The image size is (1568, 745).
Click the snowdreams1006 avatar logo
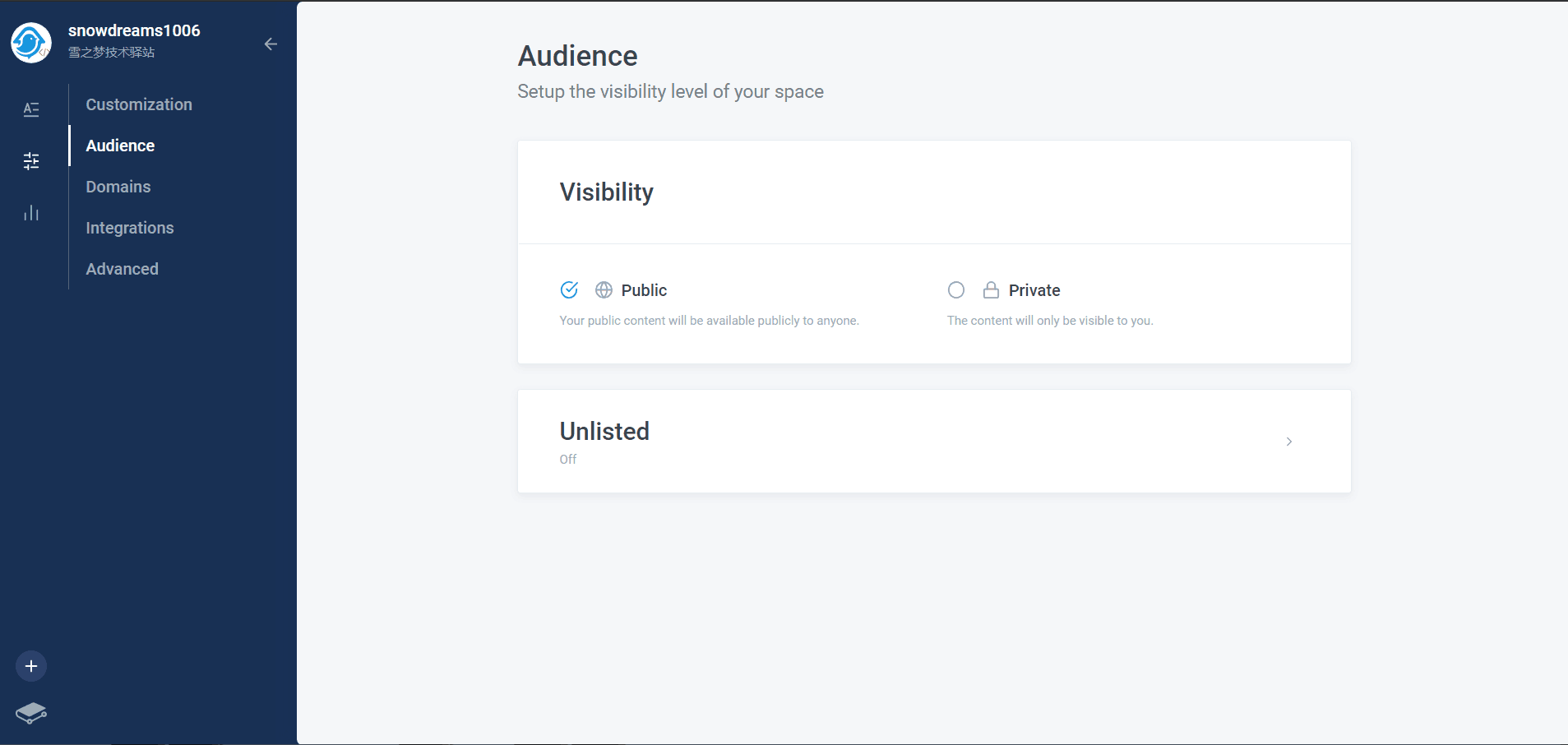click(x=30, y=42)
